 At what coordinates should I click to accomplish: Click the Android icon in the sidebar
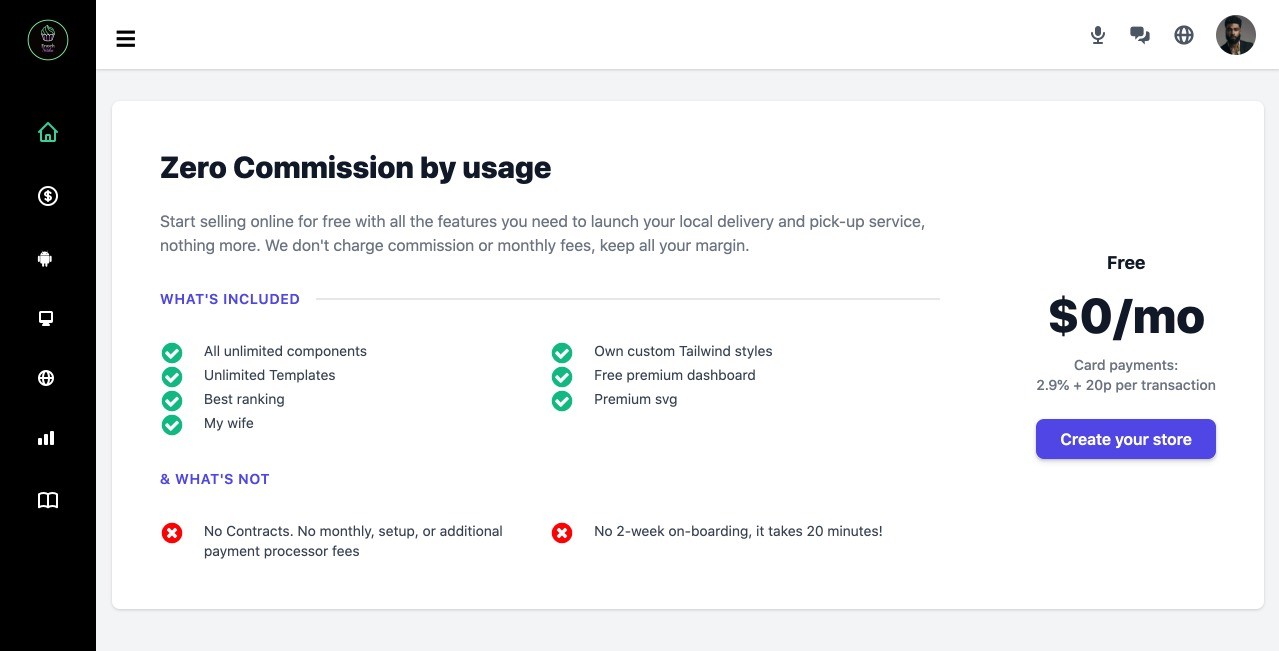pyautogui.click(x=45, y=258)
